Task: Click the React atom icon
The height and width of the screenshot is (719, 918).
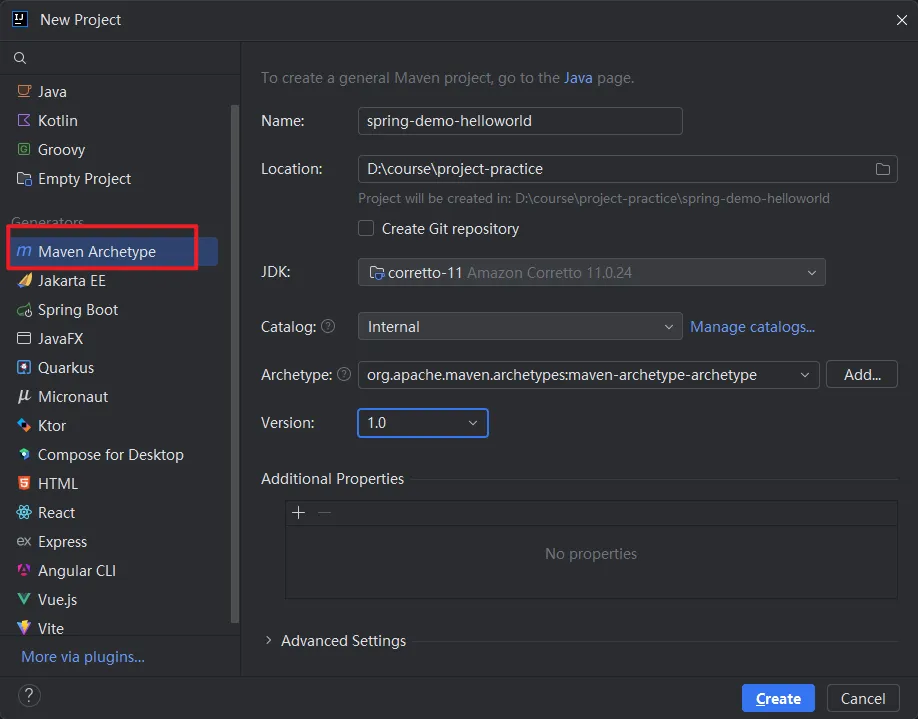Action: 24,512
